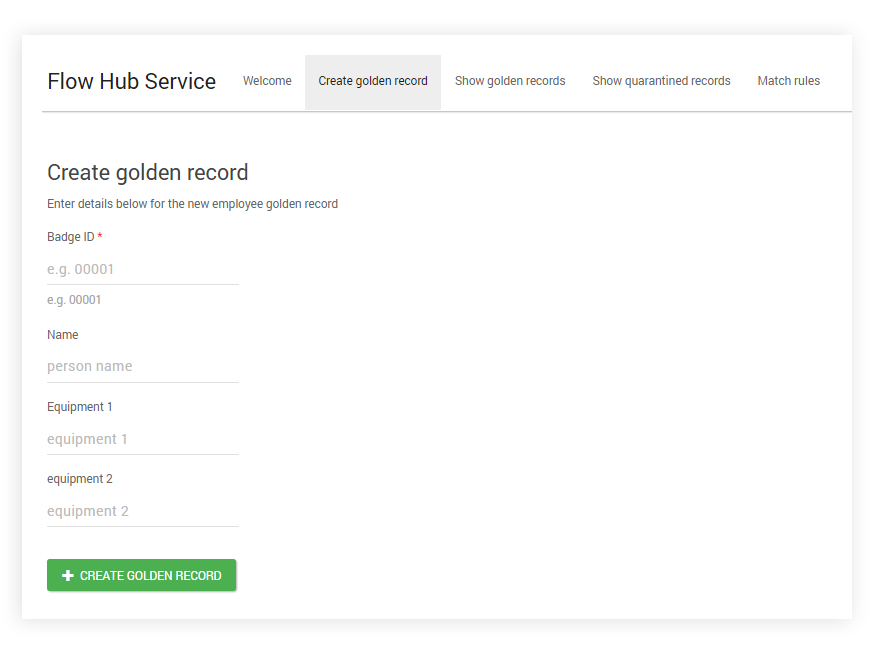
Task: Switch to Show golden records tab
Action: click(x=510, y=81)
